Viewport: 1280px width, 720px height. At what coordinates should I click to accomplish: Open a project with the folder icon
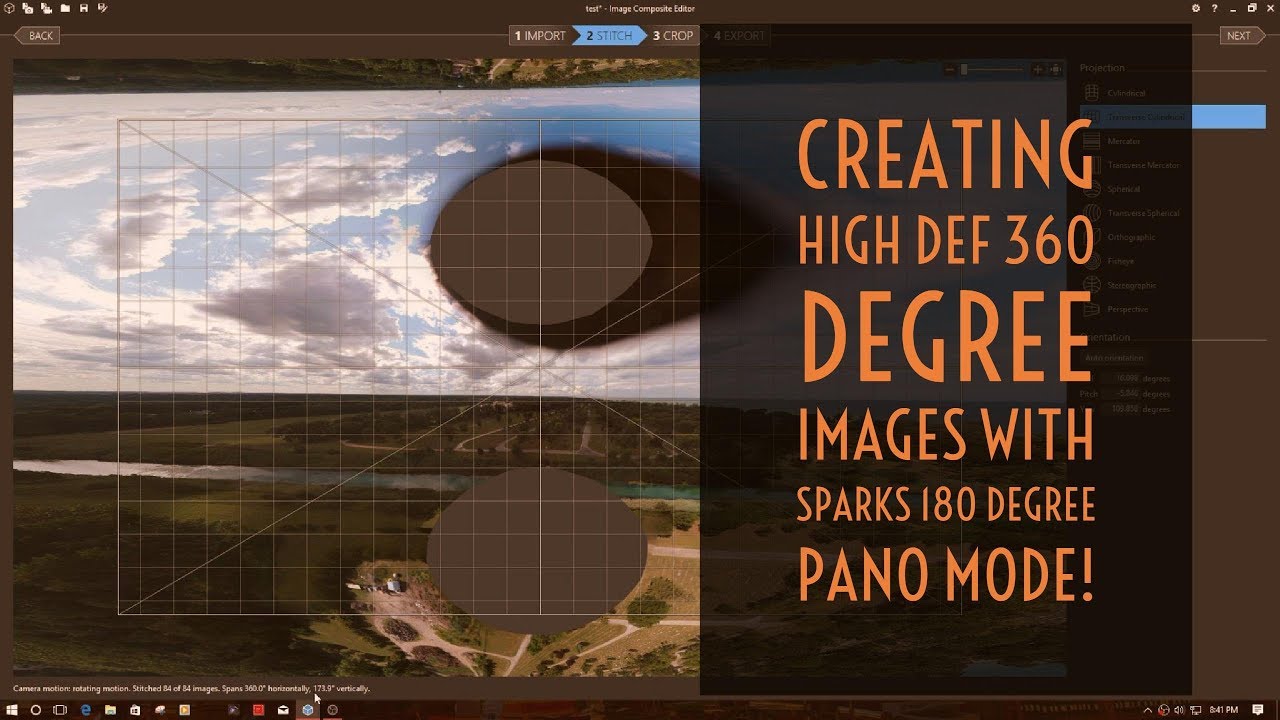tap(65, 8)
